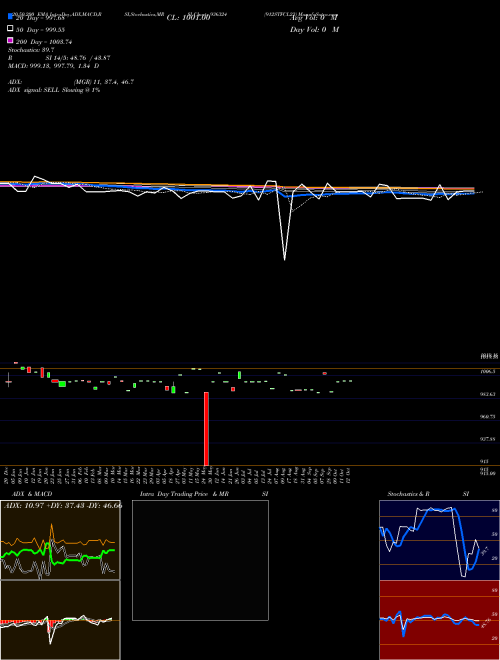
Task: Click the empty intraday trading price panel
Action: 200,560
